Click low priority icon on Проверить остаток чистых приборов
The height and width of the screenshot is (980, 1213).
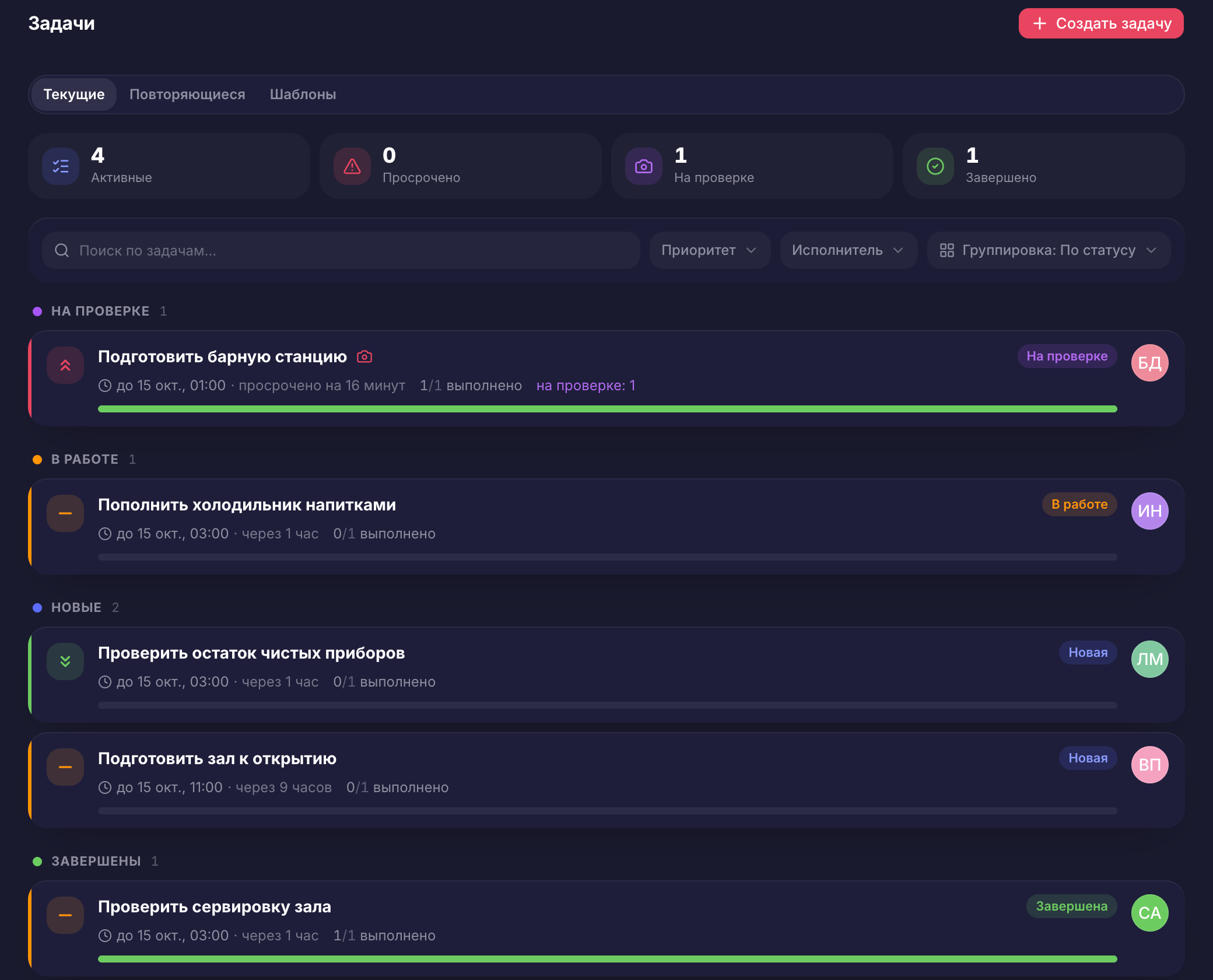[65, 661]
